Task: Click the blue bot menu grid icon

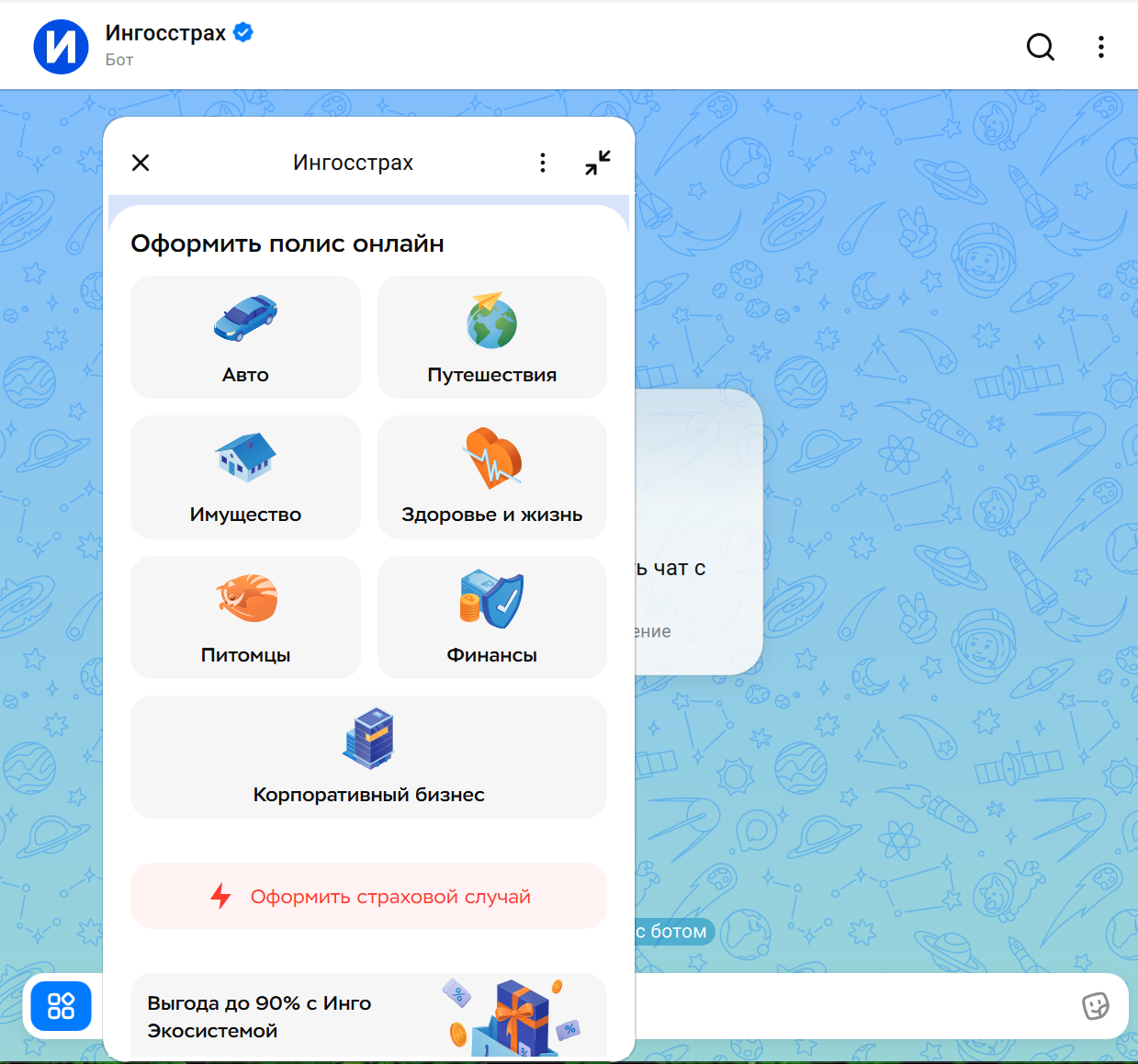Action: pos(61,1006)
